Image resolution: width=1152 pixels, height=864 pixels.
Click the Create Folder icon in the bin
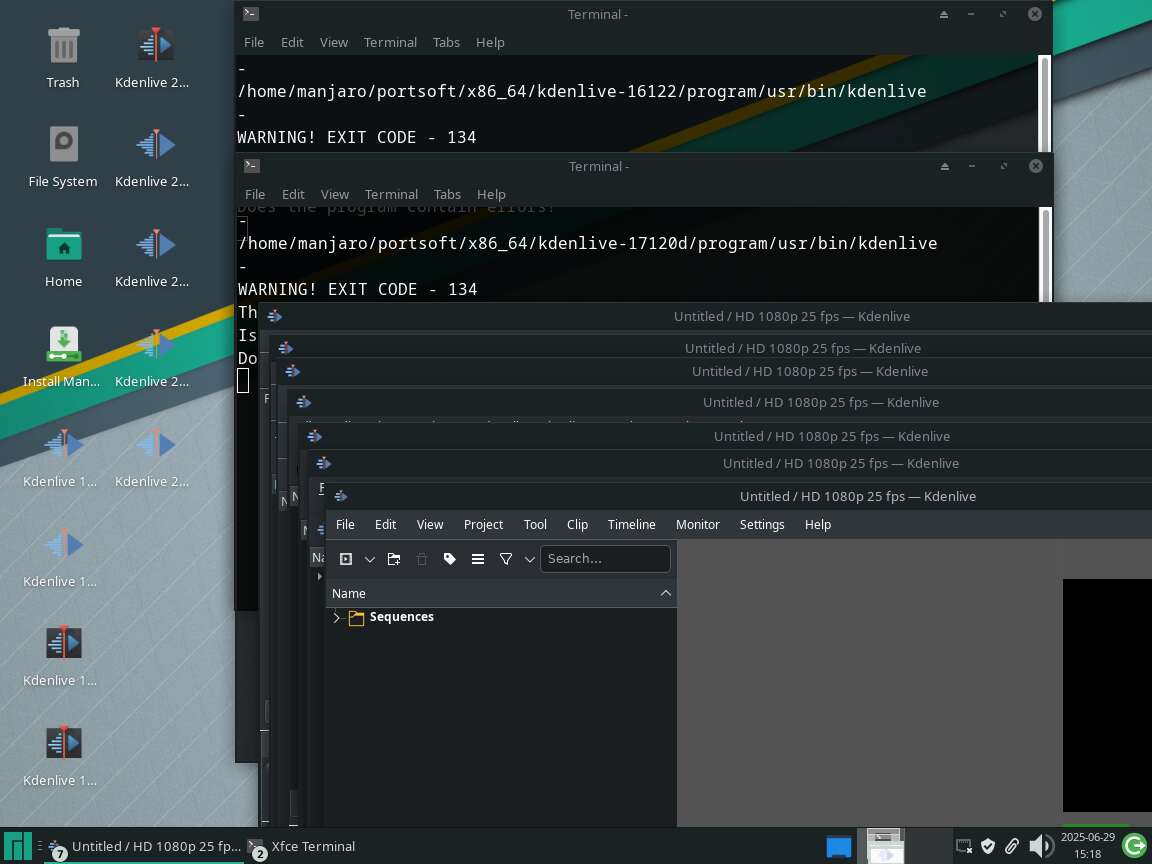[x=394, y=559]
